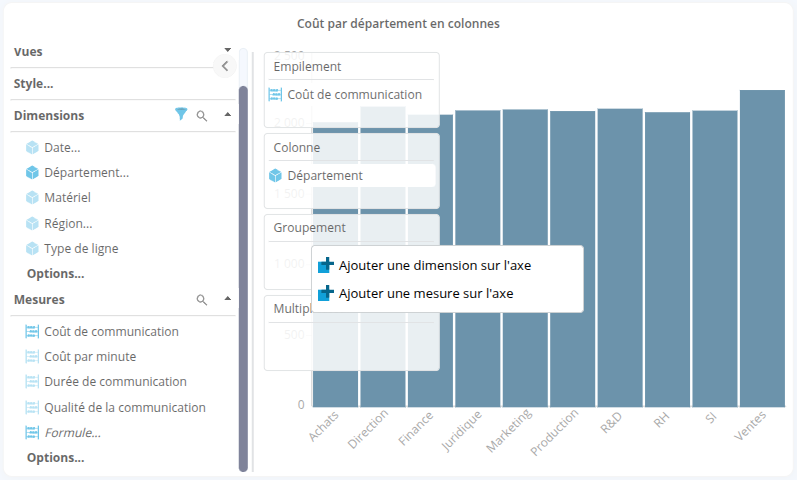Click the cube icon beside Type de ligne
797x480 pixels.
[32, 249]
